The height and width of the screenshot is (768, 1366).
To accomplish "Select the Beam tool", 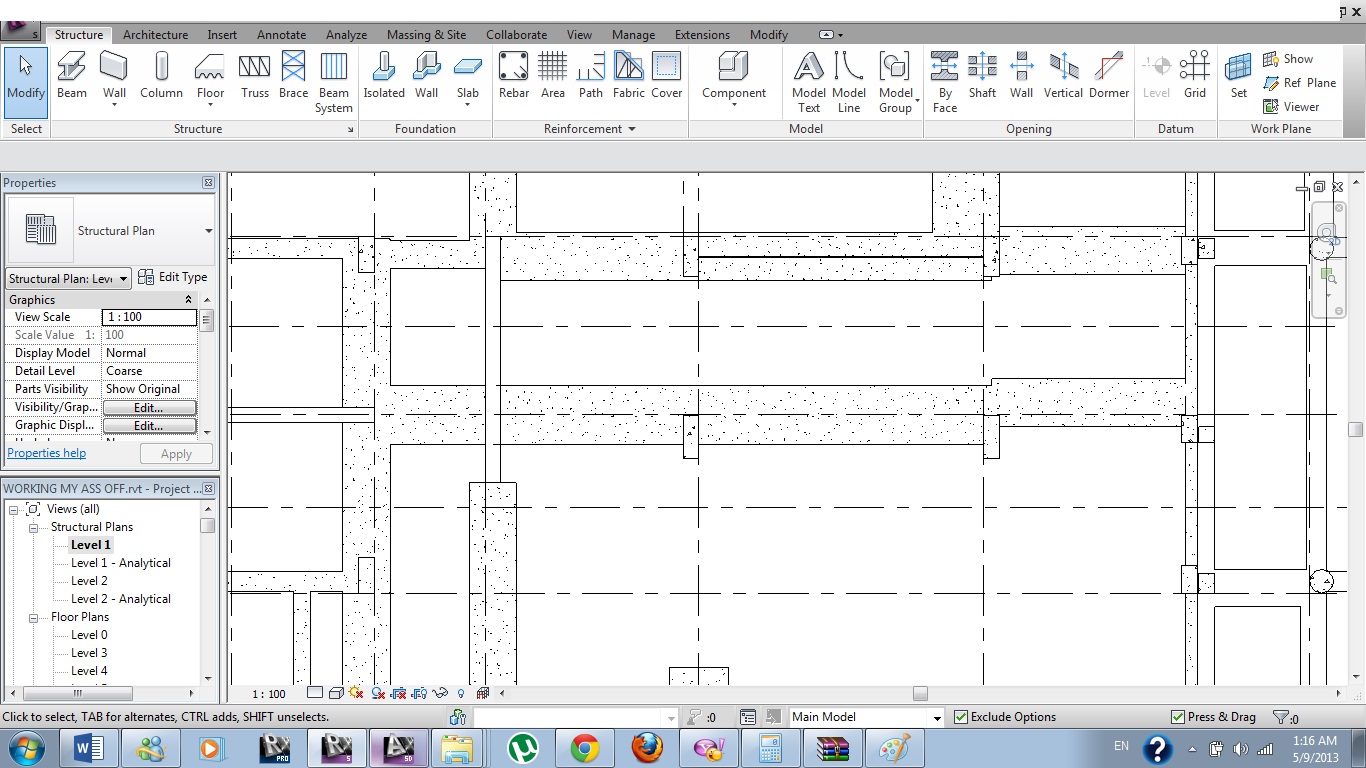I will (x=71, y=76).
